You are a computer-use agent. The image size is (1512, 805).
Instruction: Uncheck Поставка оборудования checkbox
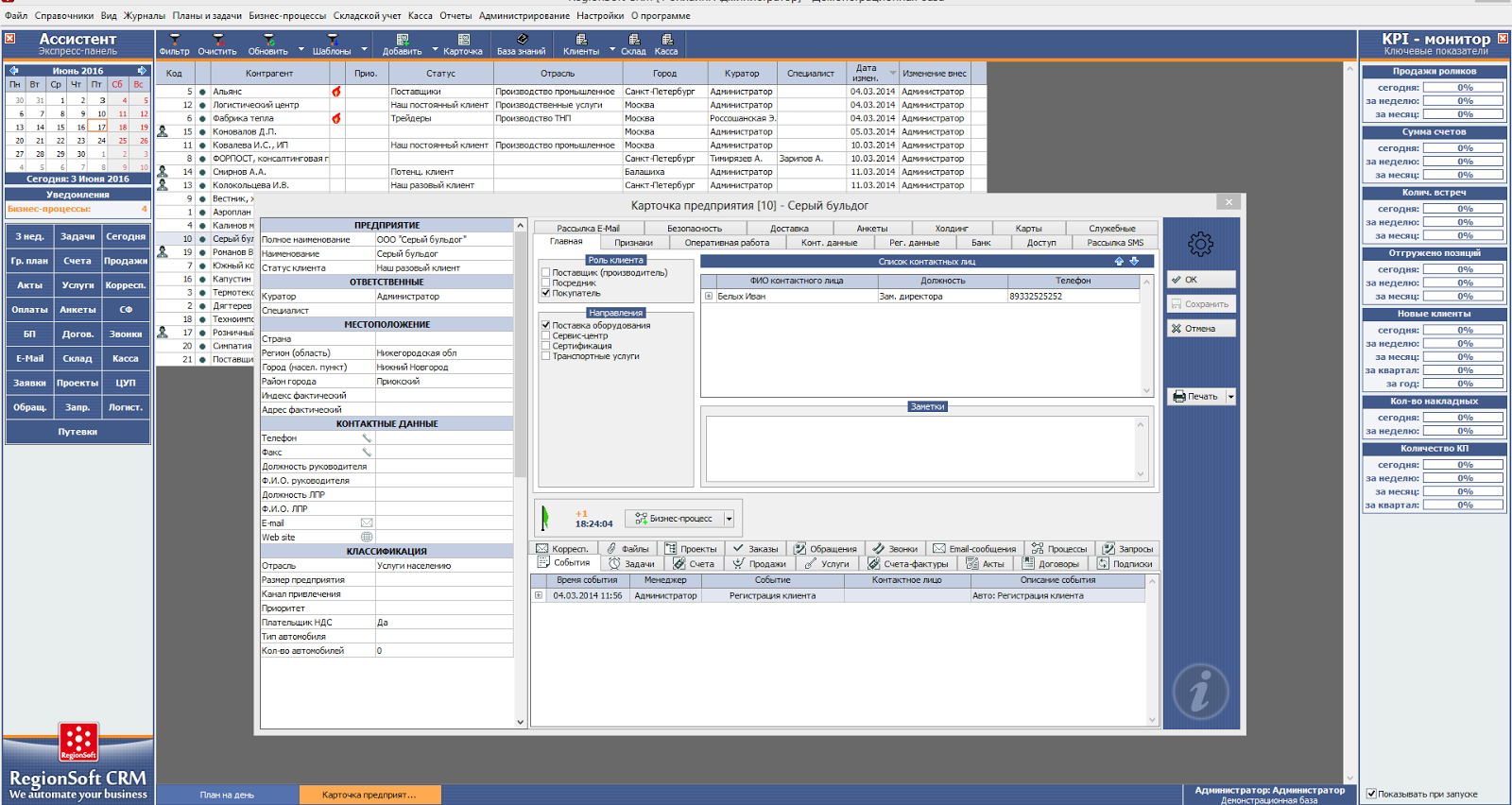(546, 326)
